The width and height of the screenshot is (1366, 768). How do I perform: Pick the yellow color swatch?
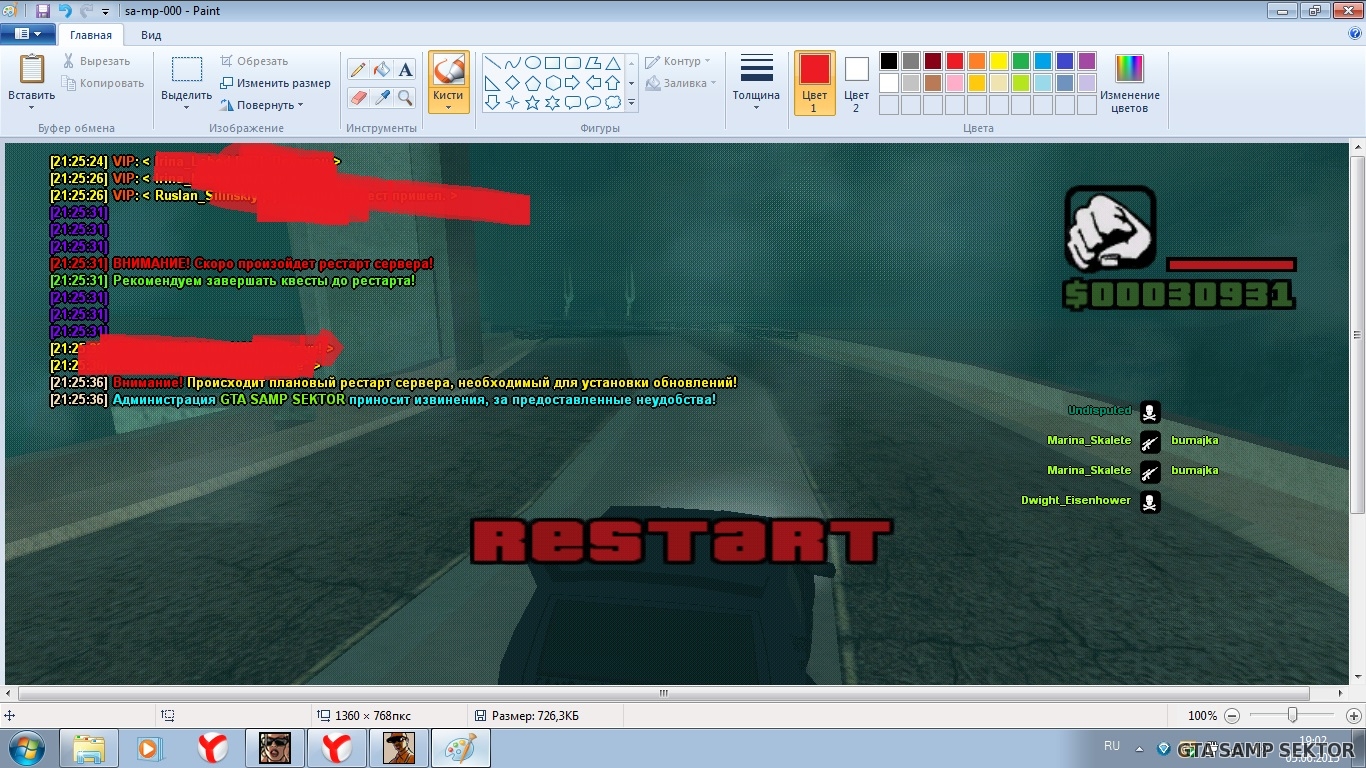click(999, 61)
